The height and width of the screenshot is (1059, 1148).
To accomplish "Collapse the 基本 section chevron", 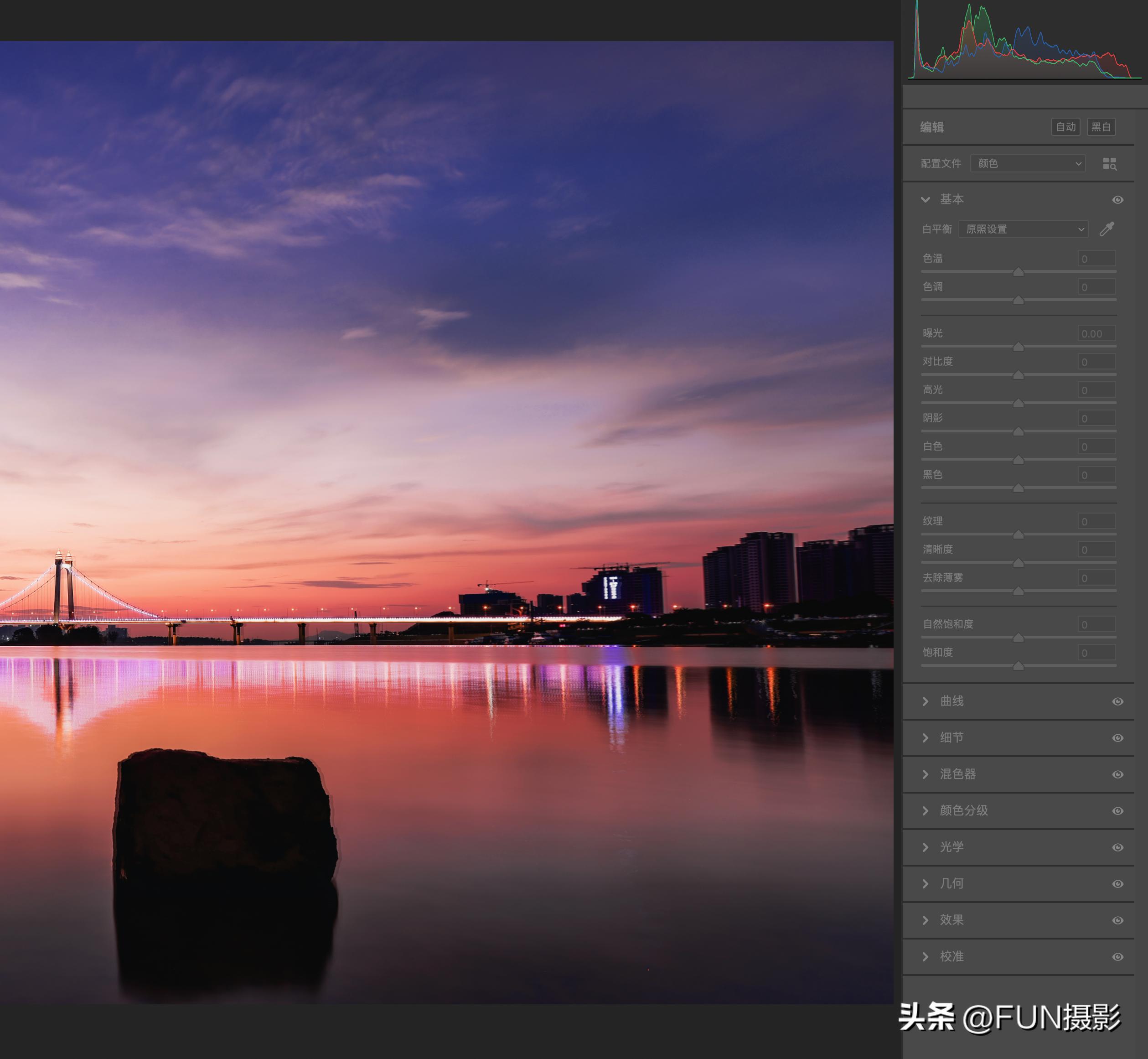I will [926, 199].
